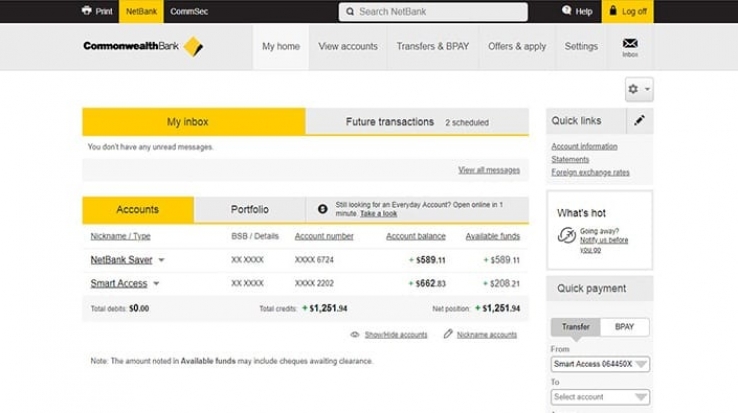Click the View all messages link
This screenshot has width=738, height=413.
pyautogui.click(x=488, y=170)
